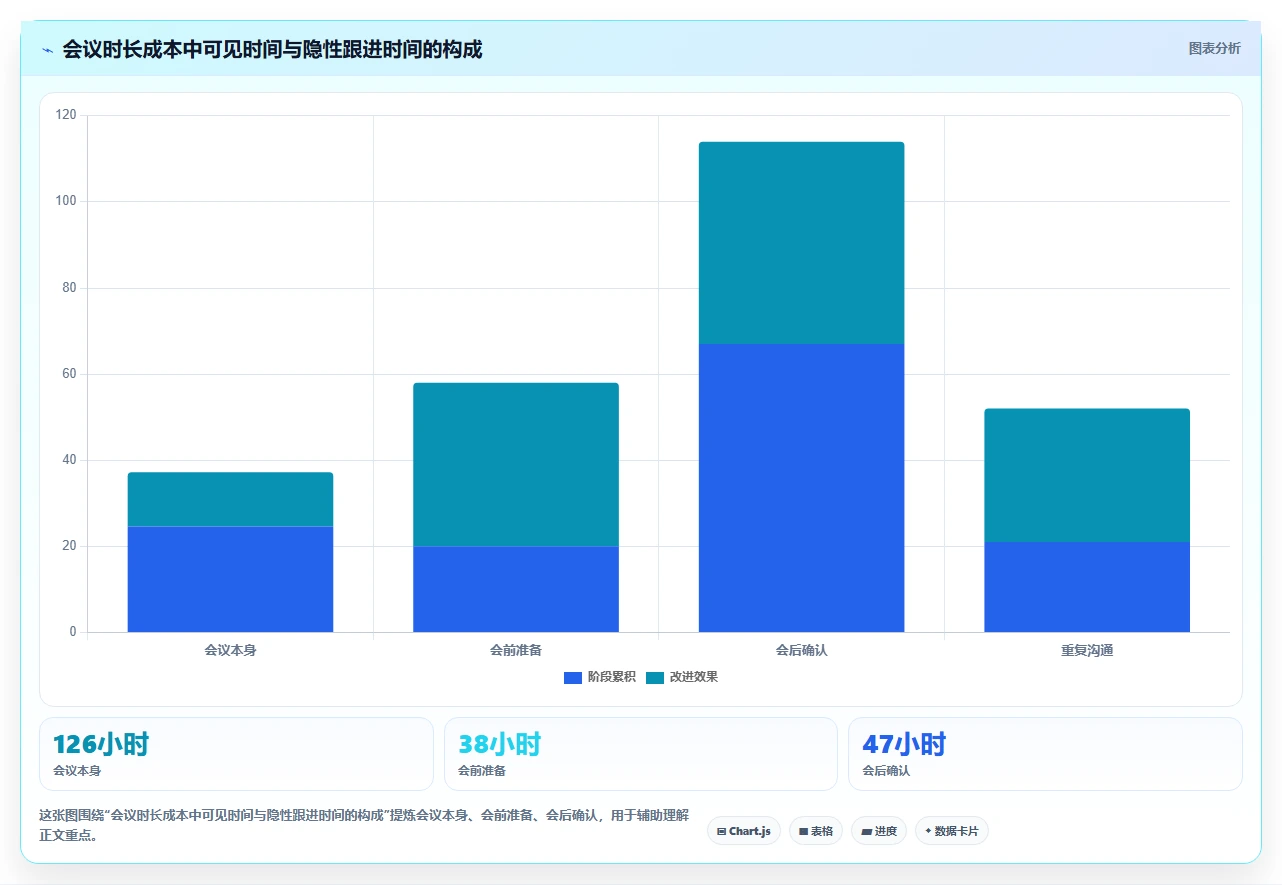The image size is (1282, 885).
Task: Click the y-axis value 20
Action: point(69,546)
